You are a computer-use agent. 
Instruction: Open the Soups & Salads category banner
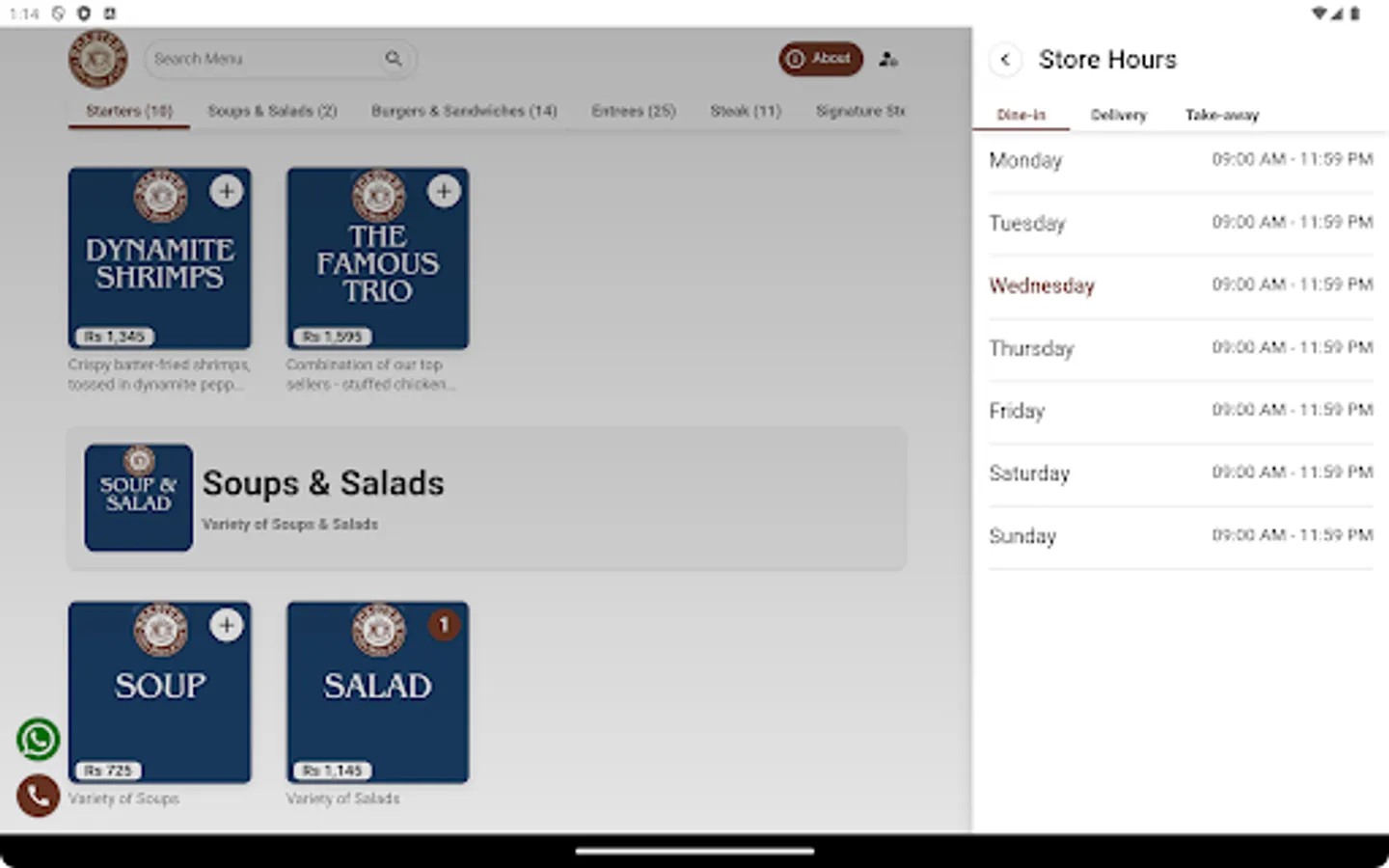(486, 497)
